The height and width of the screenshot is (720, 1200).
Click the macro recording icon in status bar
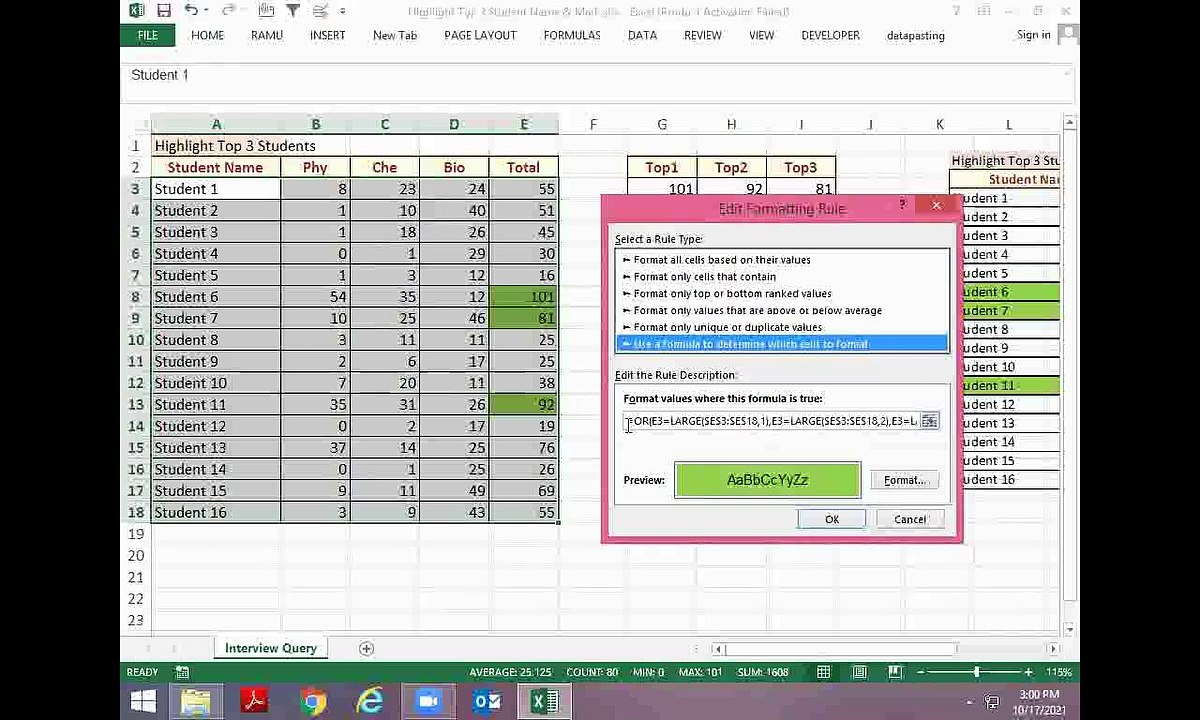(182, 672)
